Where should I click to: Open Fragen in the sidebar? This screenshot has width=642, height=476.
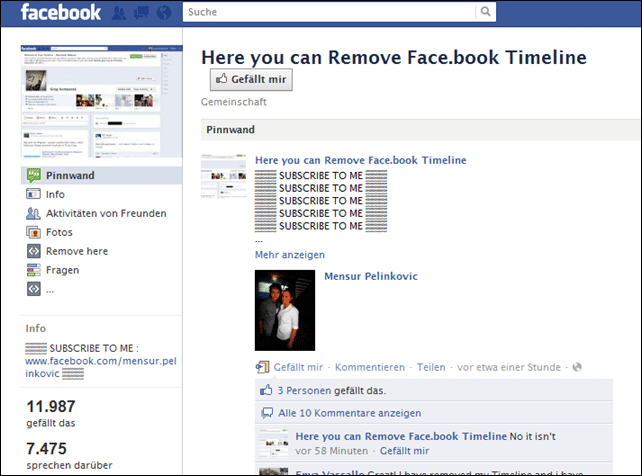coord(63,270)
